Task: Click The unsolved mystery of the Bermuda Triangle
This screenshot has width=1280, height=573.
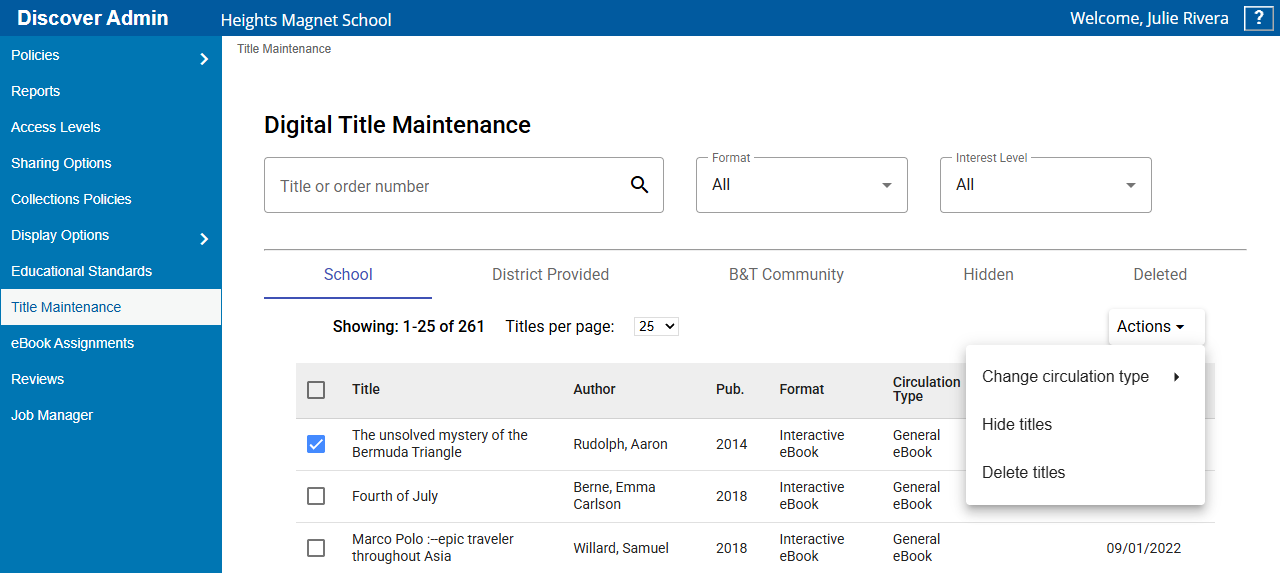Action: coord(440,444)
